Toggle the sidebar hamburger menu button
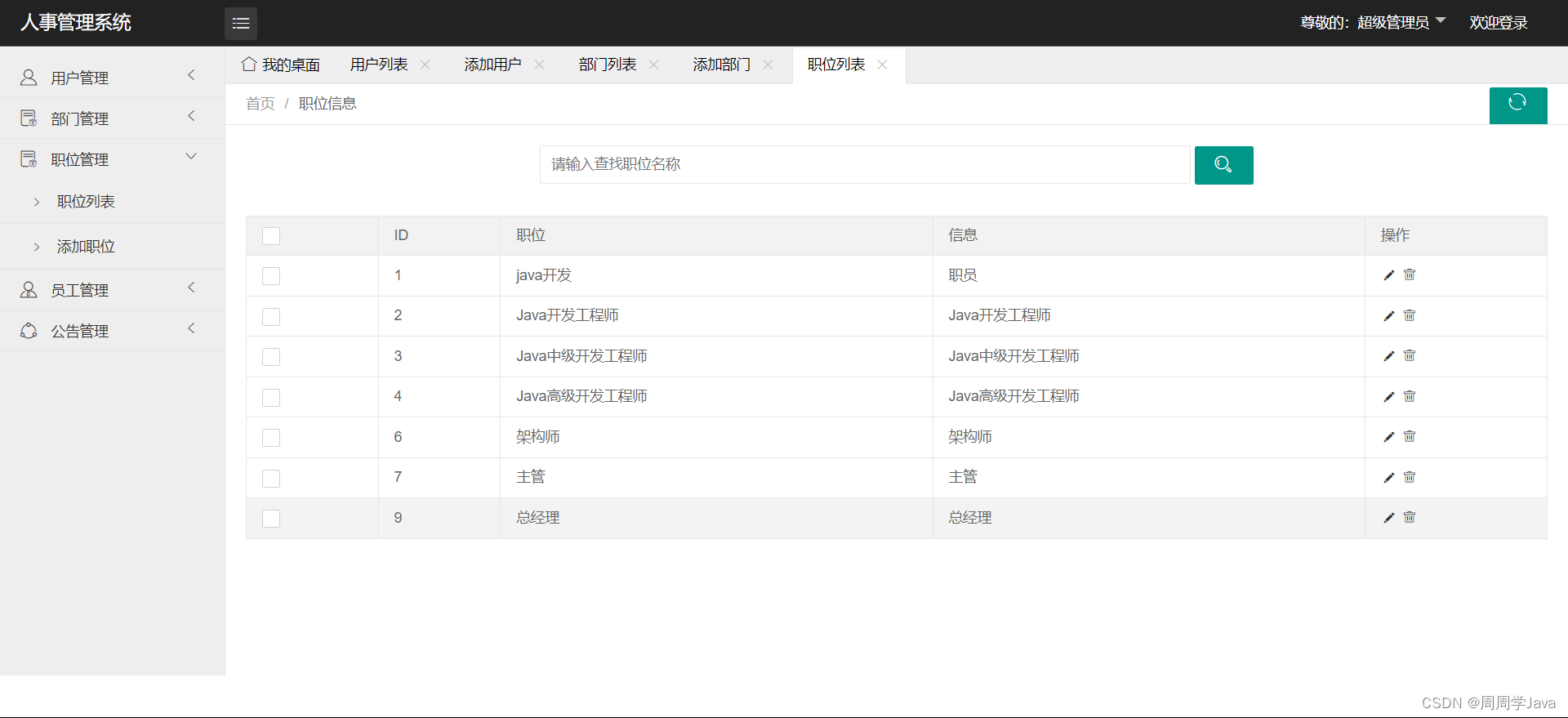 coord(241,23)
